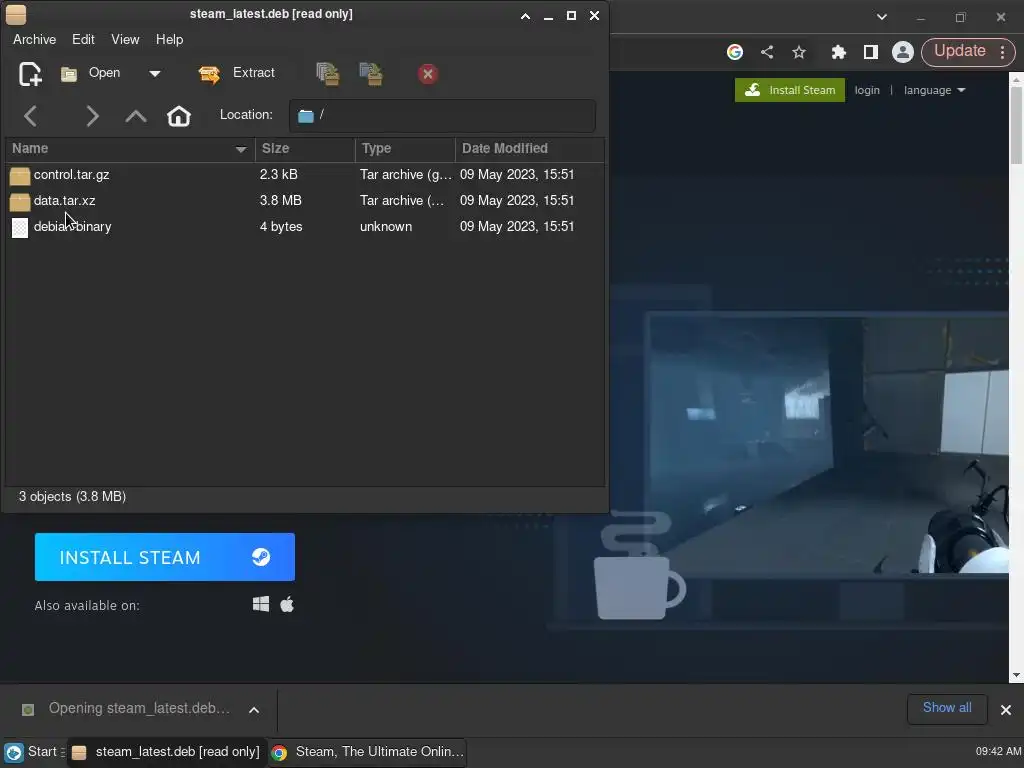Click the taskbar clock showing 09:42 AM
This screenshot has width=1024, height=768.
pos(999,752)
